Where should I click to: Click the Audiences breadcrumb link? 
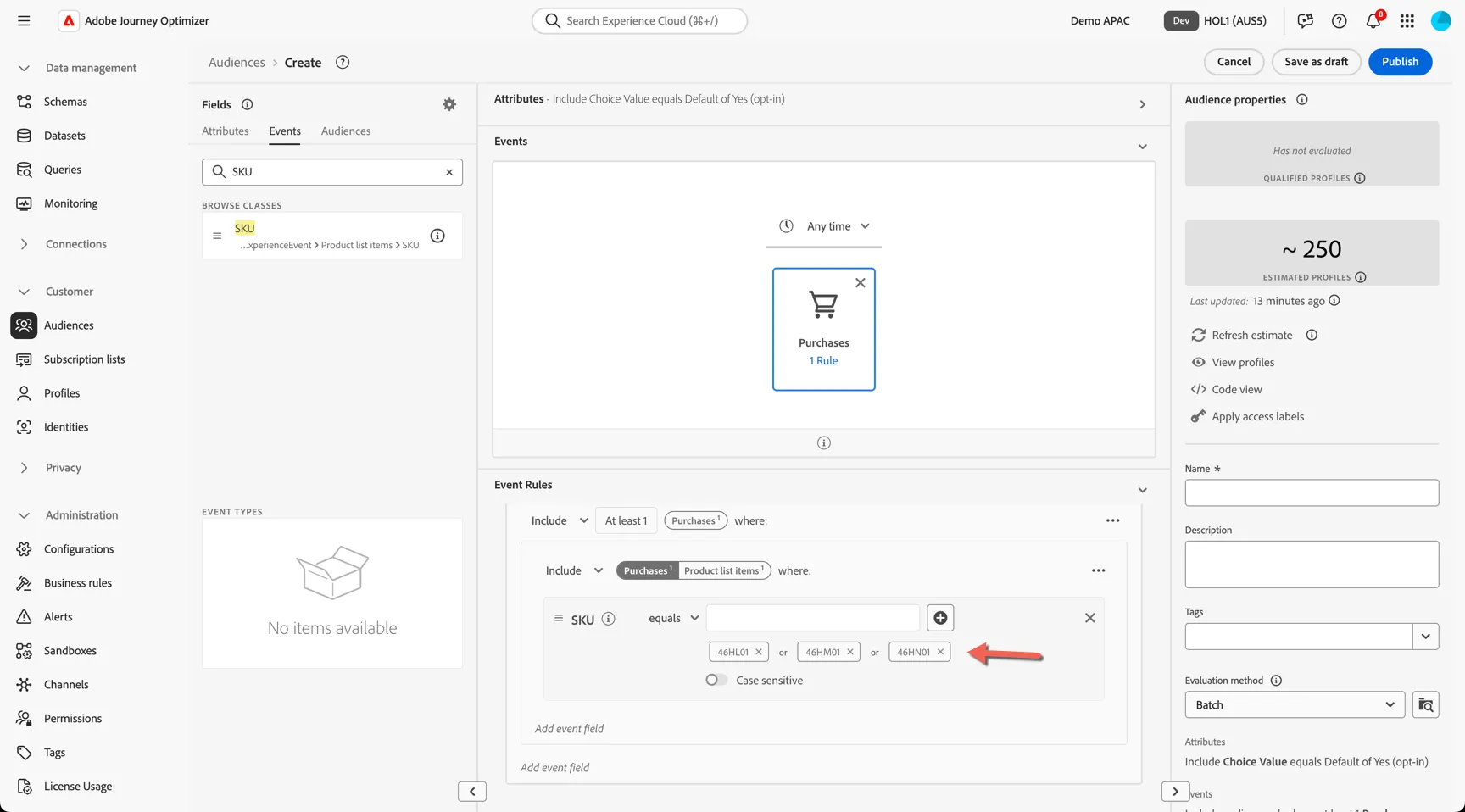[x=237, y=63]
